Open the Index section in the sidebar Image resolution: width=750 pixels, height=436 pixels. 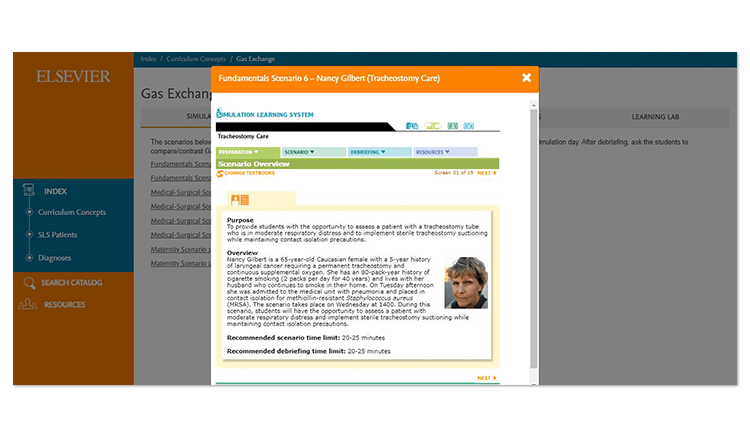coord(55,191)
